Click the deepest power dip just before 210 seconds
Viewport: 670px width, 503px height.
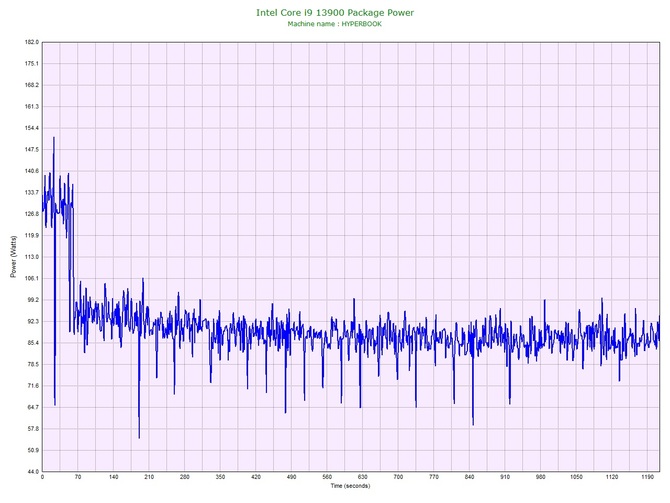tap(139, 436)
